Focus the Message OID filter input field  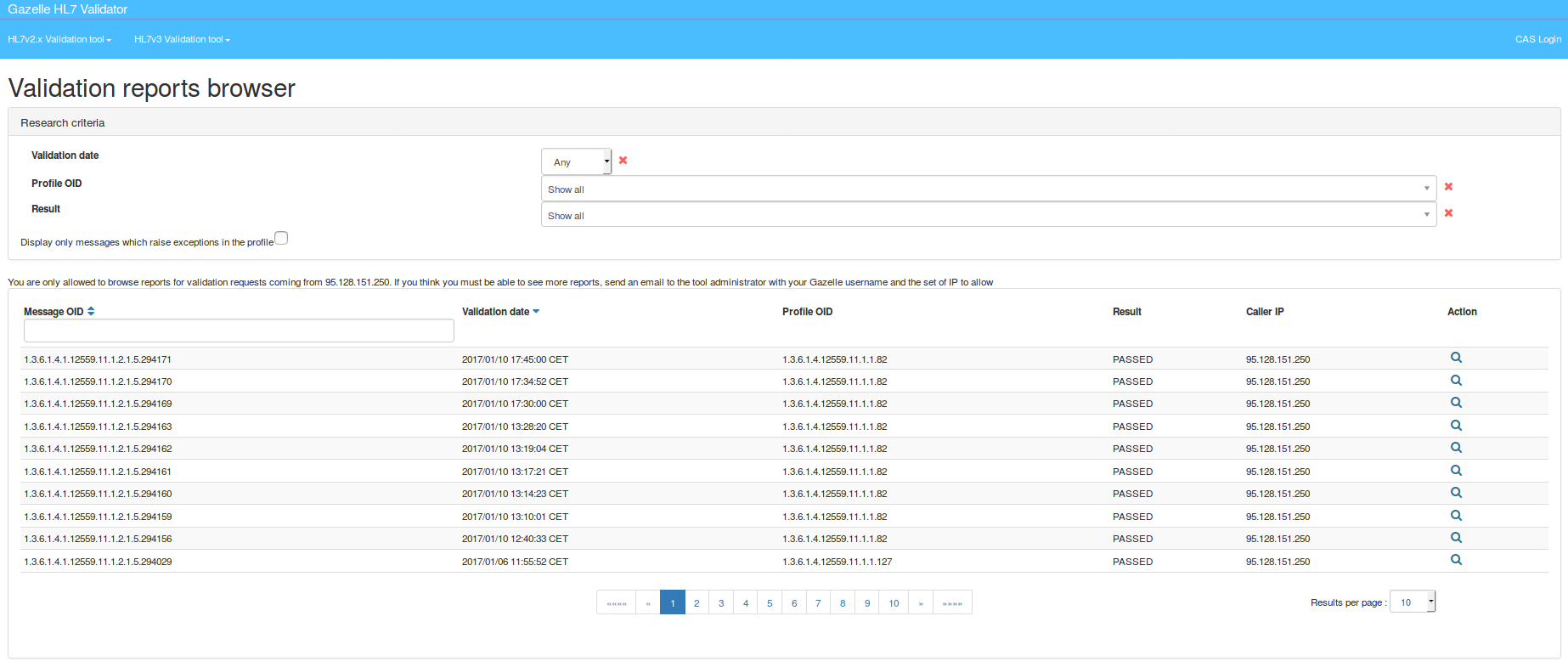239,331
